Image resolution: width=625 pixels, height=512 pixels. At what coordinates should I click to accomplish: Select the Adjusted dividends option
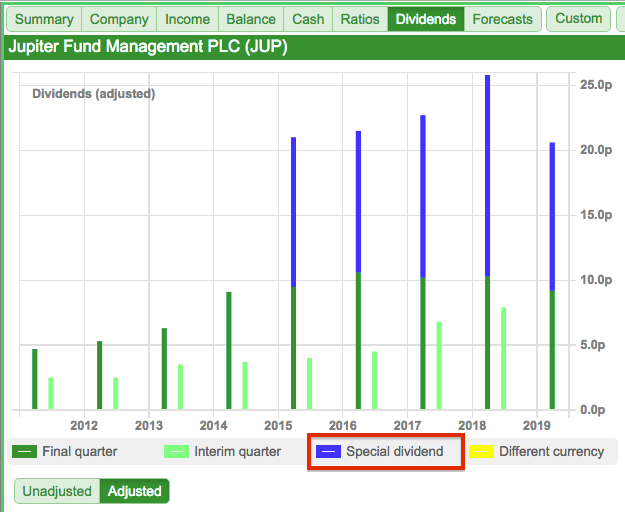(x=134, y=491)
